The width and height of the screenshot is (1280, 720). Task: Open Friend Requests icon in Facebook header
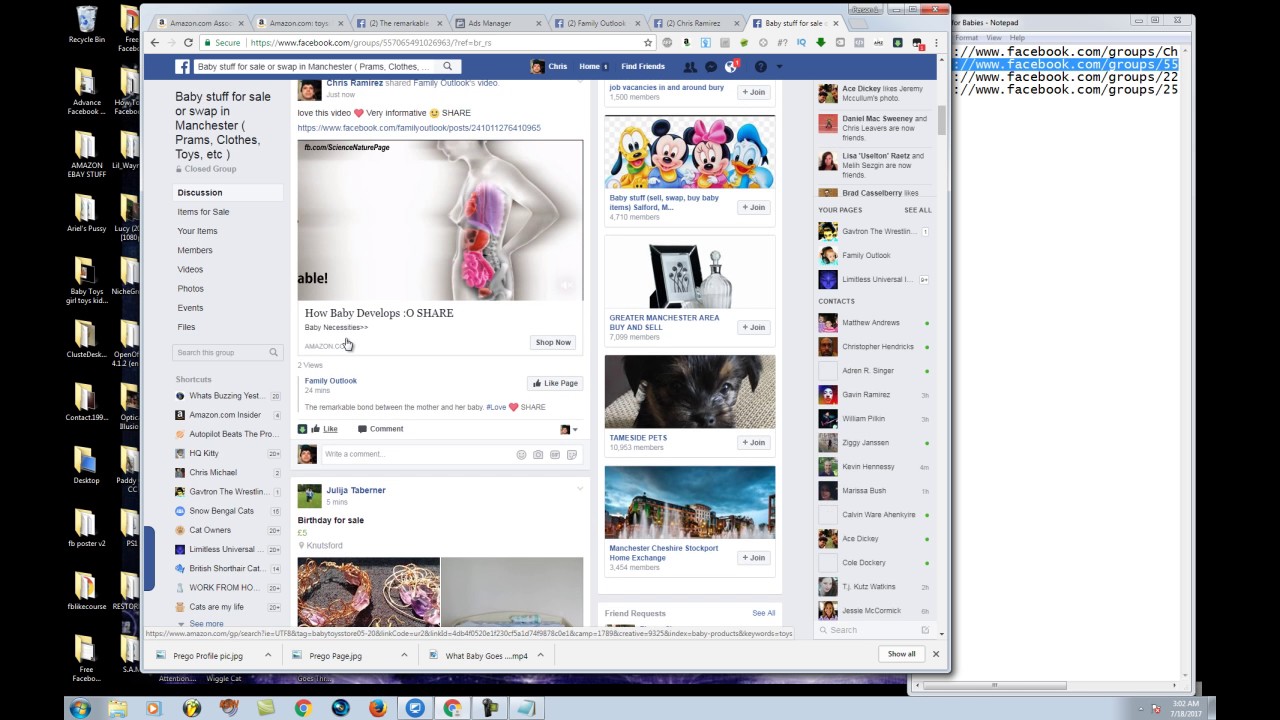690,67
